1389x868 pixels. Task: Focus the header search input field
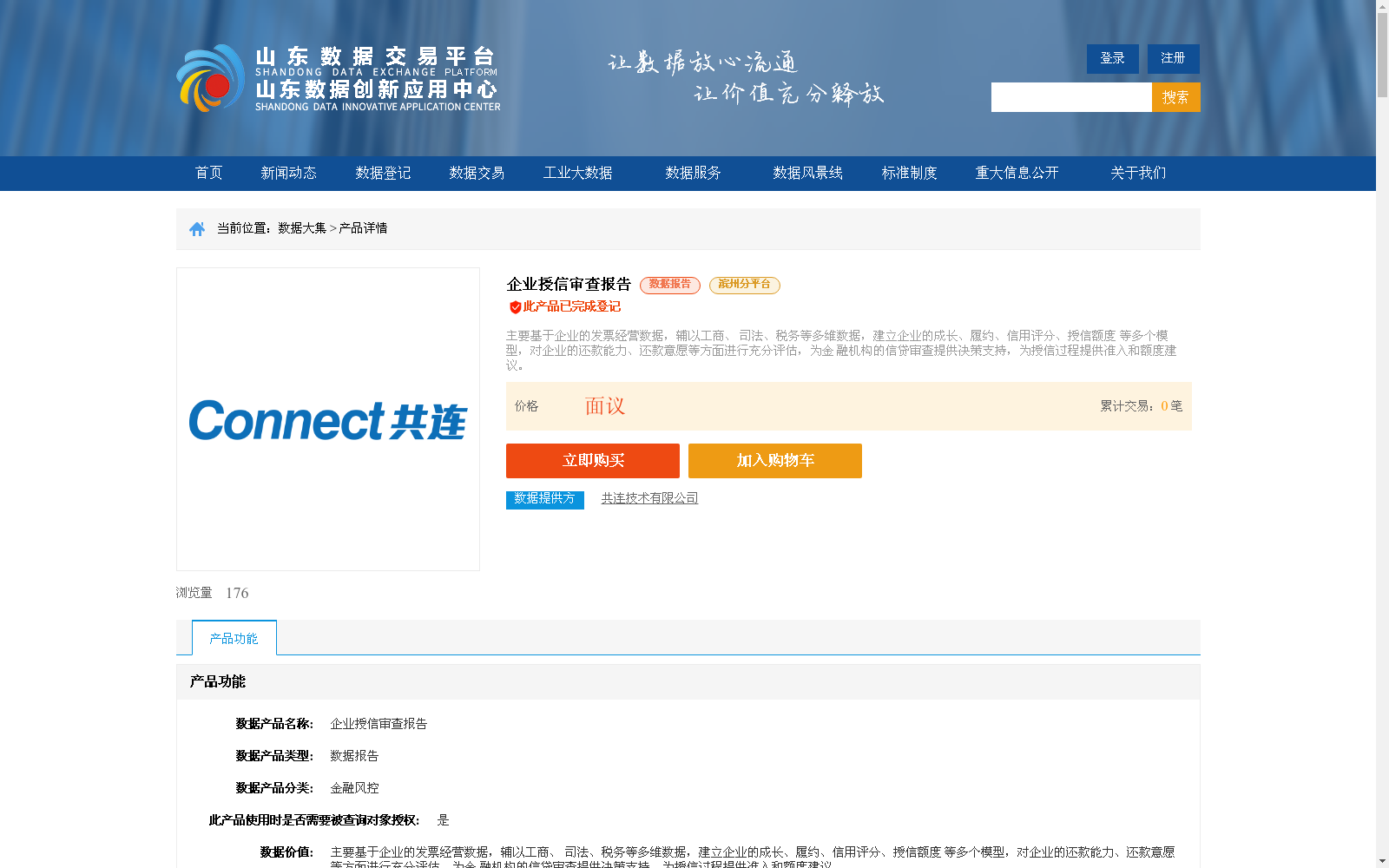(1071, 97)
